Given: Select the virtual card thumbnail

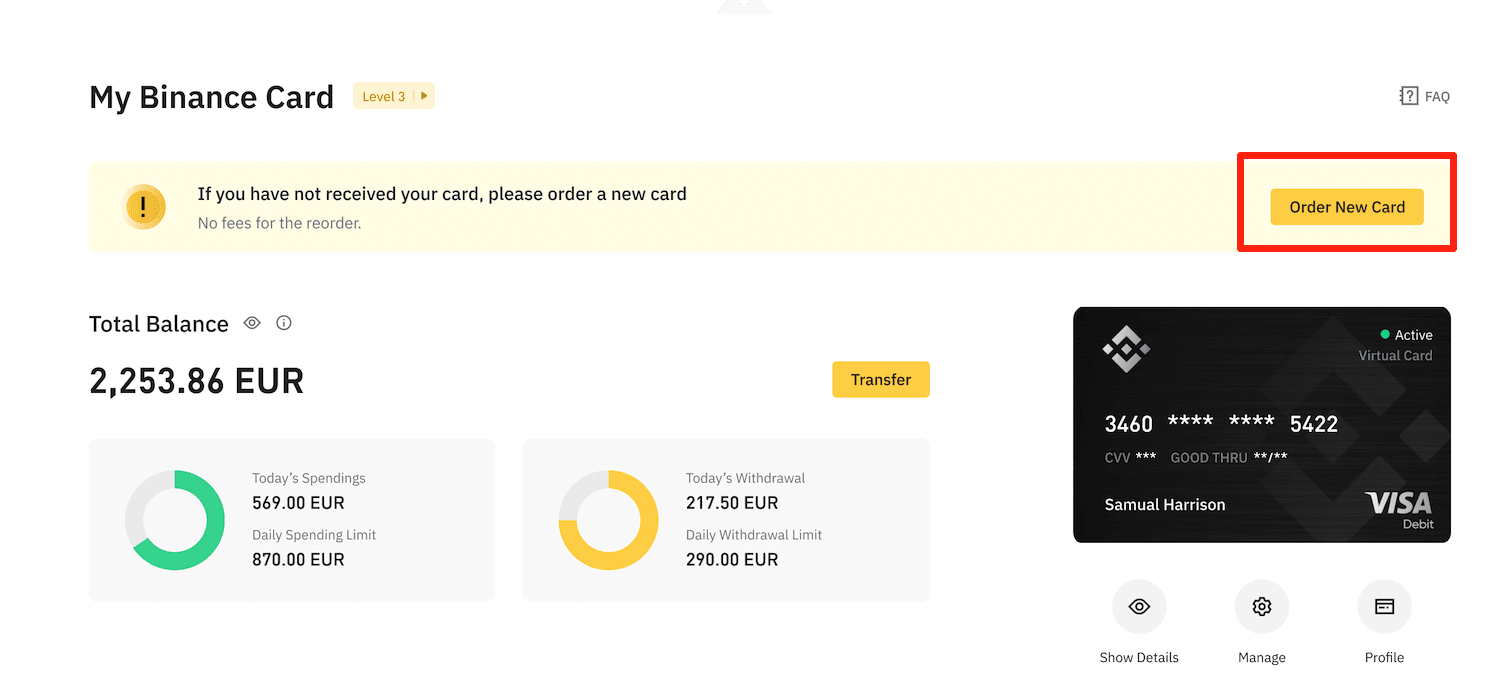Looking at the screenshot, I should (1262, 425).
